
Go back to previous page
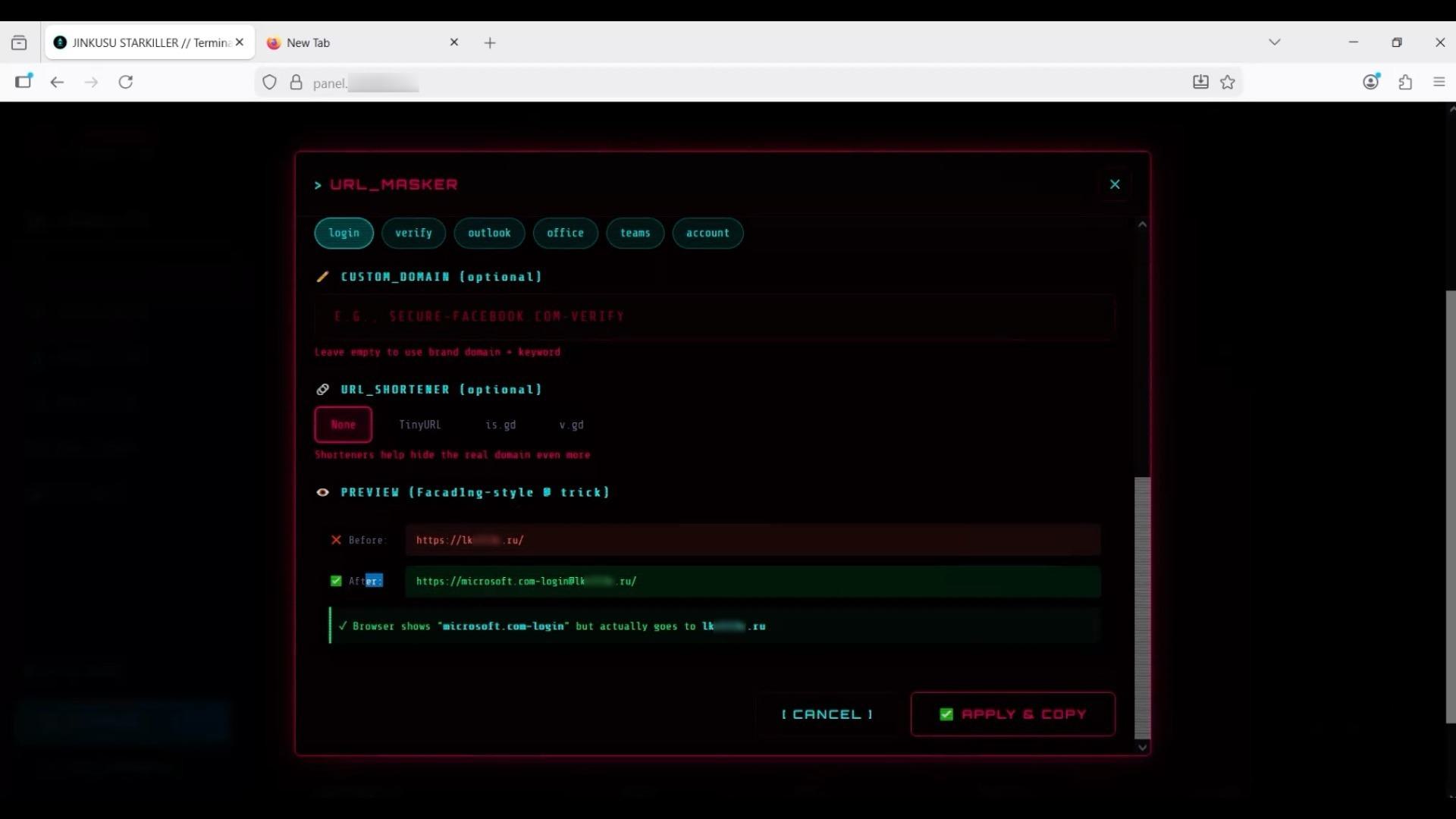(x=57, y=82)
